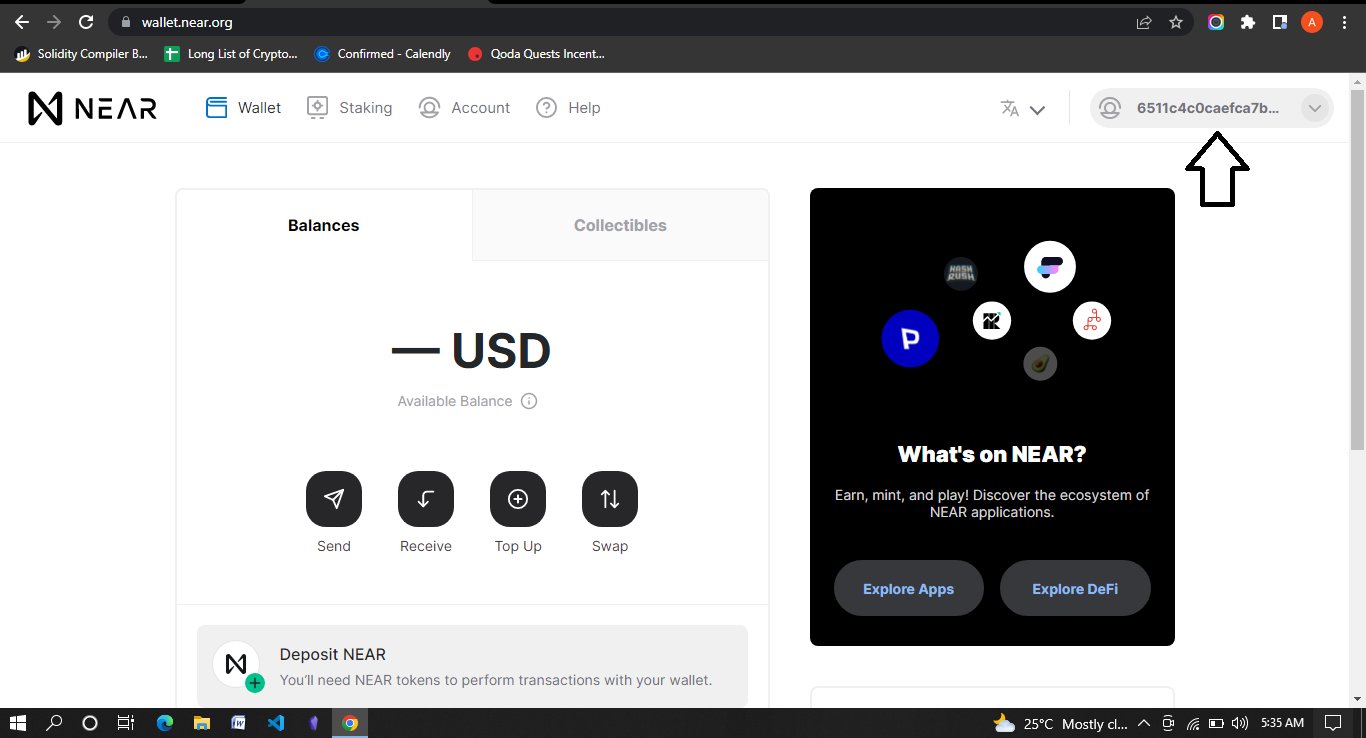
Task: Open the HashRush app icon
Action: click(960, 272)
